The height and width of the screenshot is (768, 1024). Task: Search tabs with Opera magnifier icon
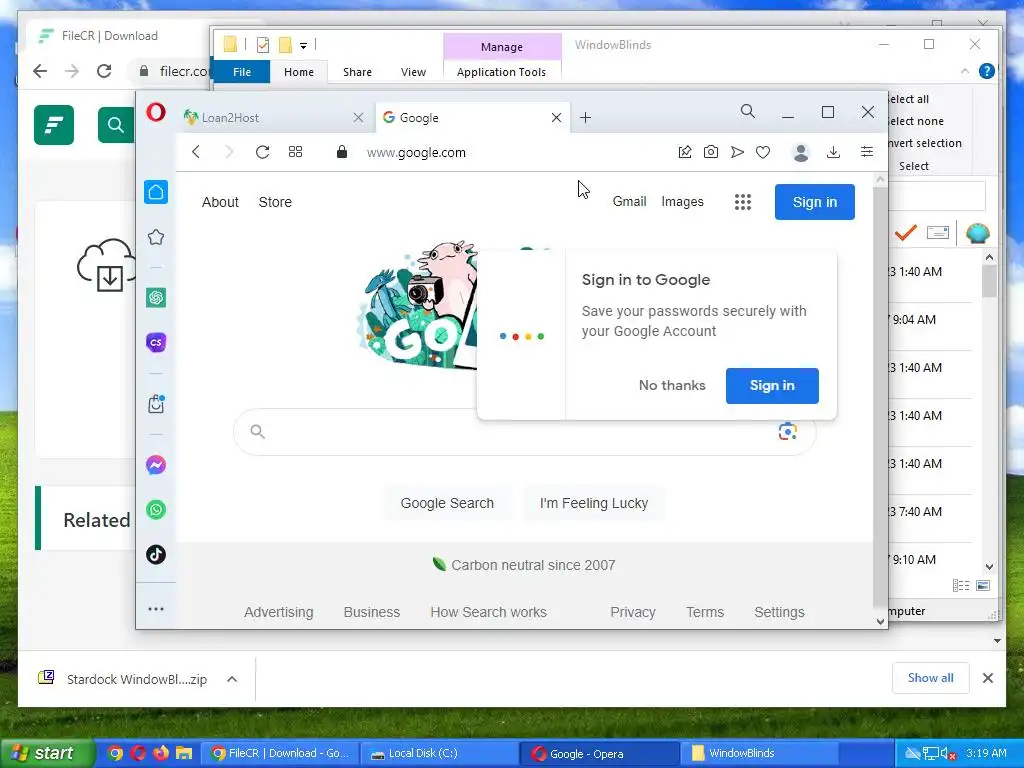click(x=748, y=111)
